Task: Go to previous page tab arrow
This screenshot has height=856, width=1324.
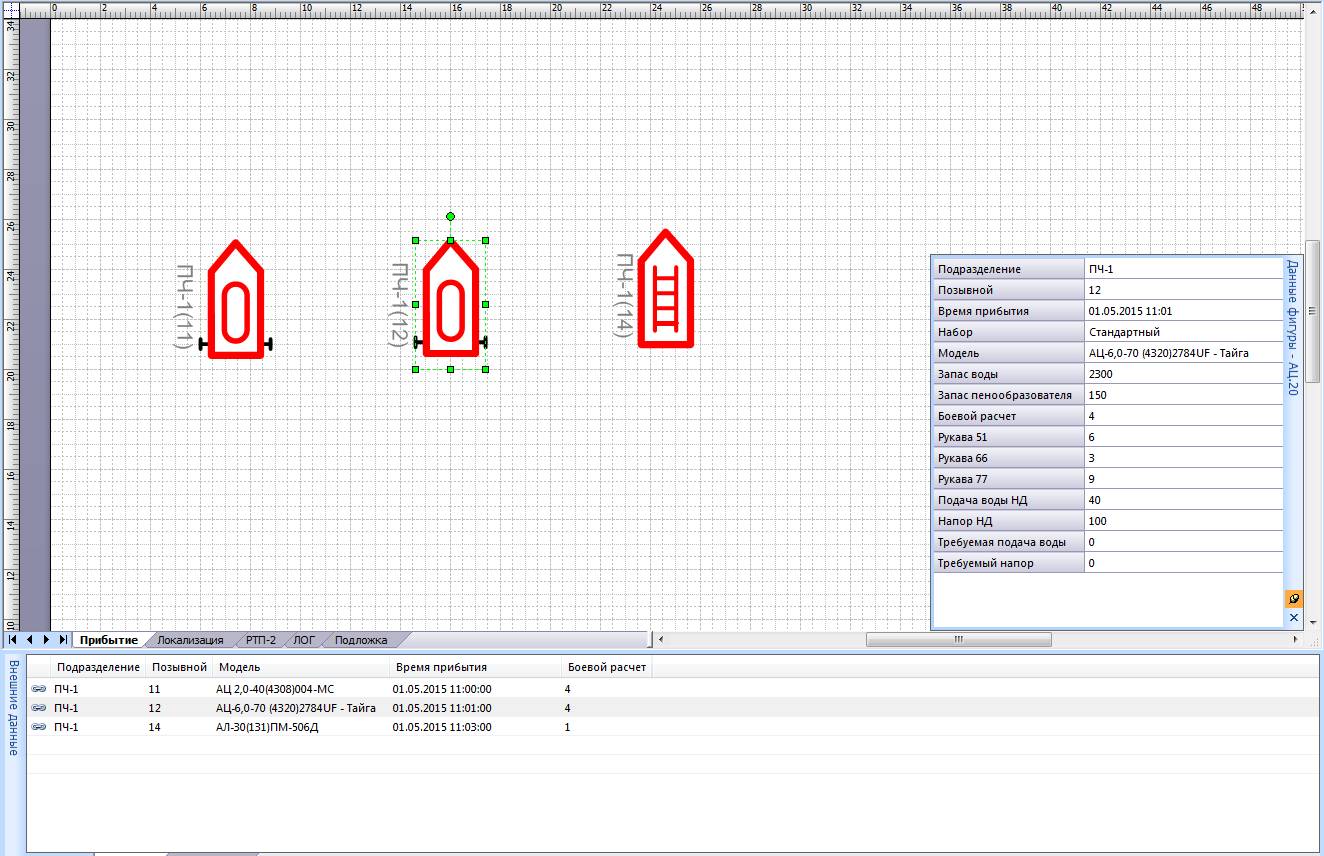Action: pyautogui.click(x=30, y=639)
